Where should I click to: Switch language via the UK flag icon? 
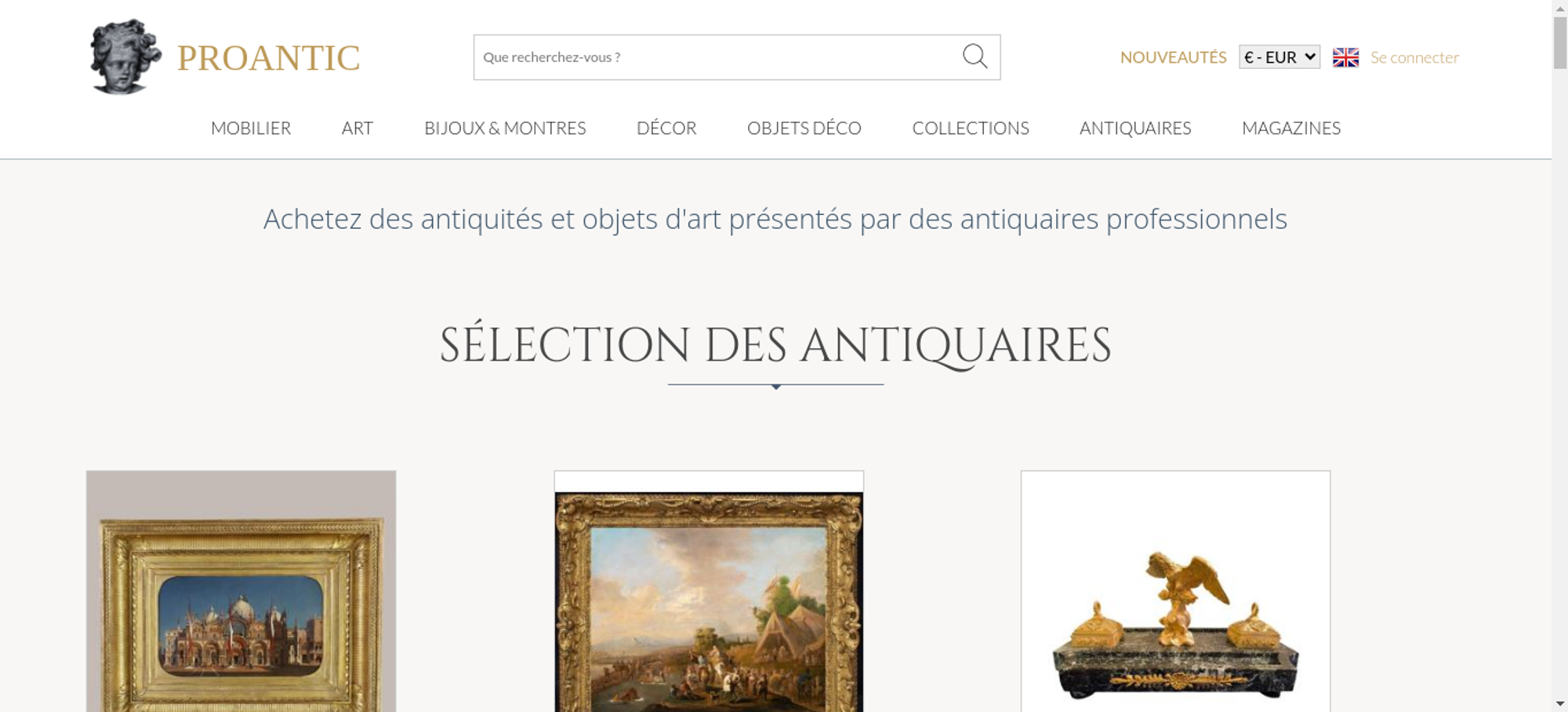(1345, 57)
